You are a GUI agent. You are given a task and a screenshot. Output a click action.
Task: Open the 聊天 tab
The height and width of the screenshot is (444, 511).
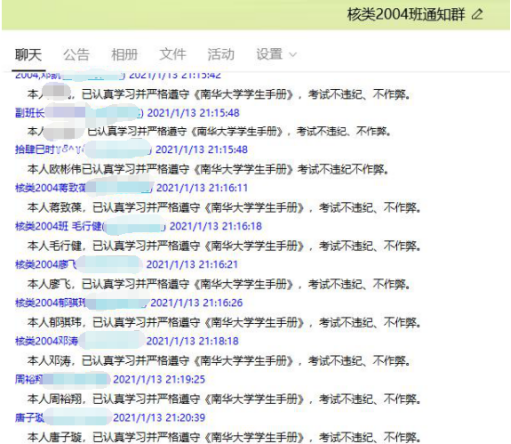[28, 55]
